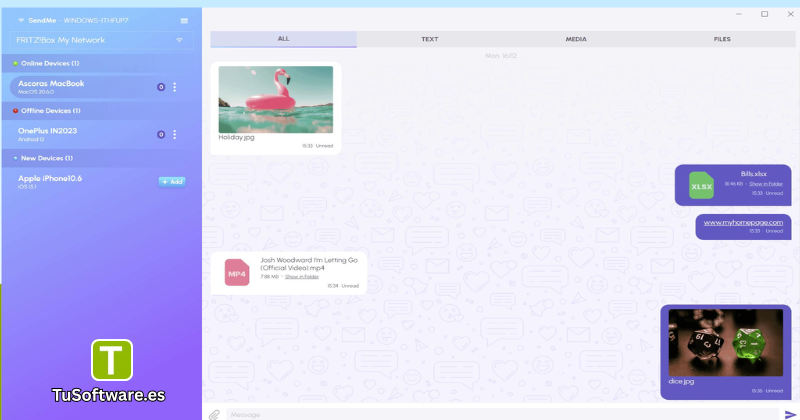Open the dice.jpg thumbnail
The height and width of the screenshot is (420, 800).
tap(726, 342)
